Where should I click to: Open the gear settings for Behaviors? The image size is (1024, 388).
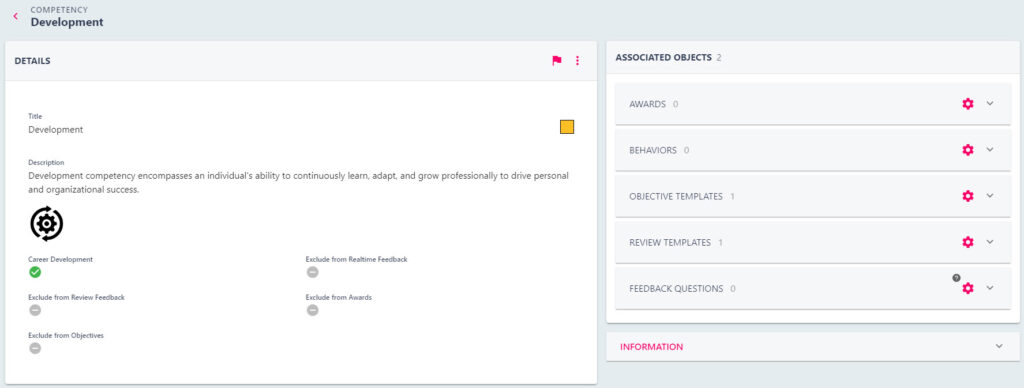968,150
